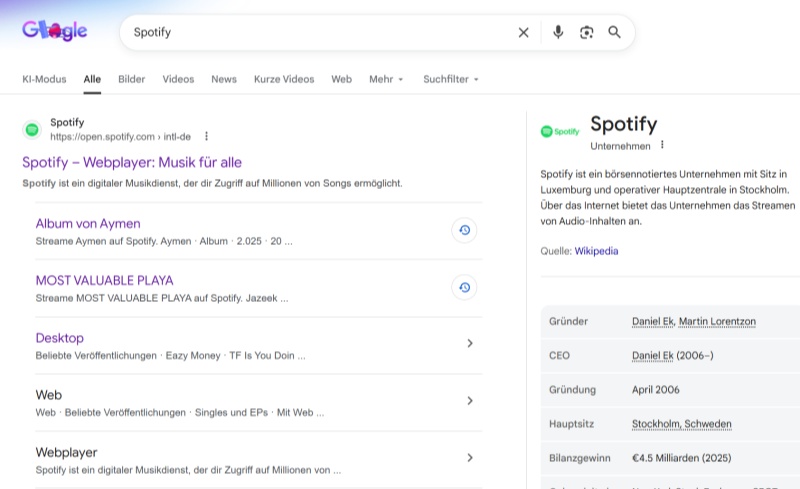
Task: Open Spotify – Webplayer: Musik für alle result
Action: tap(132, 162)
